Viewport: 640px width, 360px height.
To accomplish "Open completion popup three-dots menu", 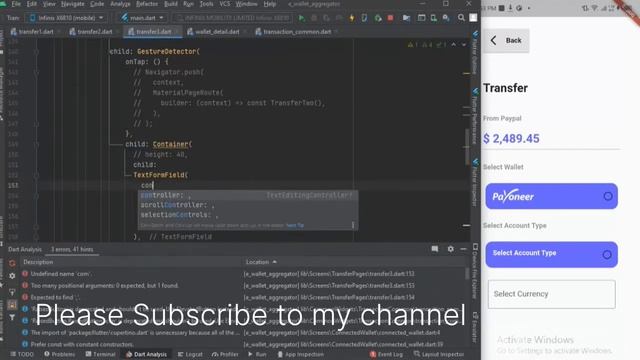I will [353, 225].
